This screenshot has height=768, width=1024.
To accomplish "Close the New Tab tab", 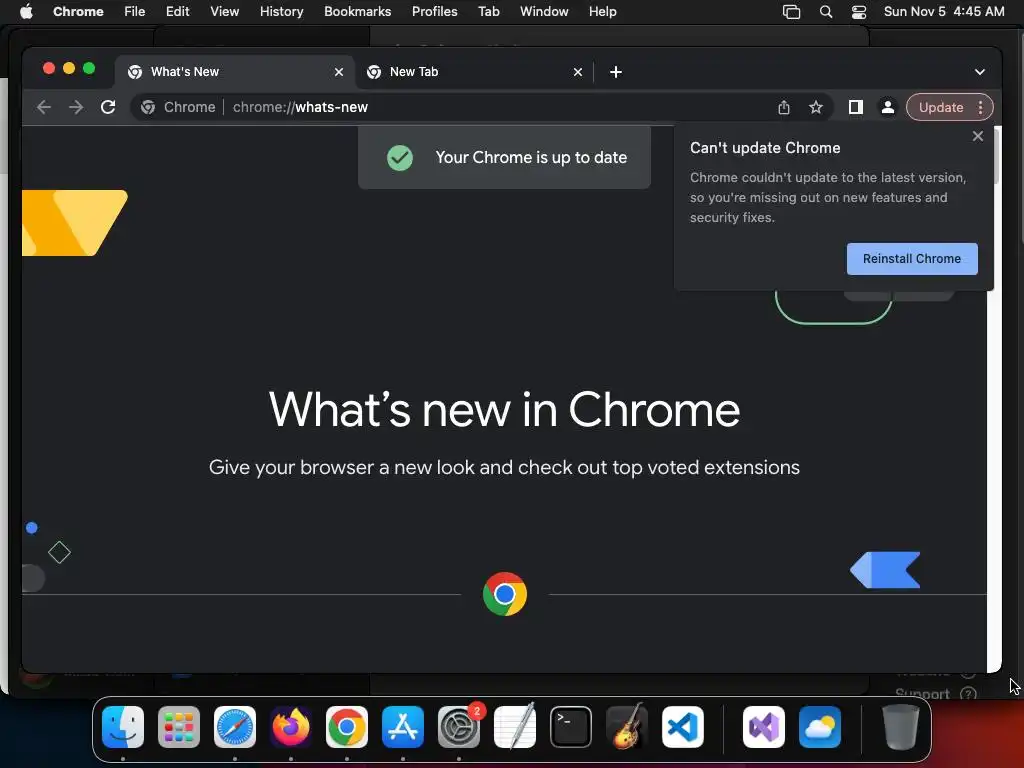I will click(x=578, y=72).
